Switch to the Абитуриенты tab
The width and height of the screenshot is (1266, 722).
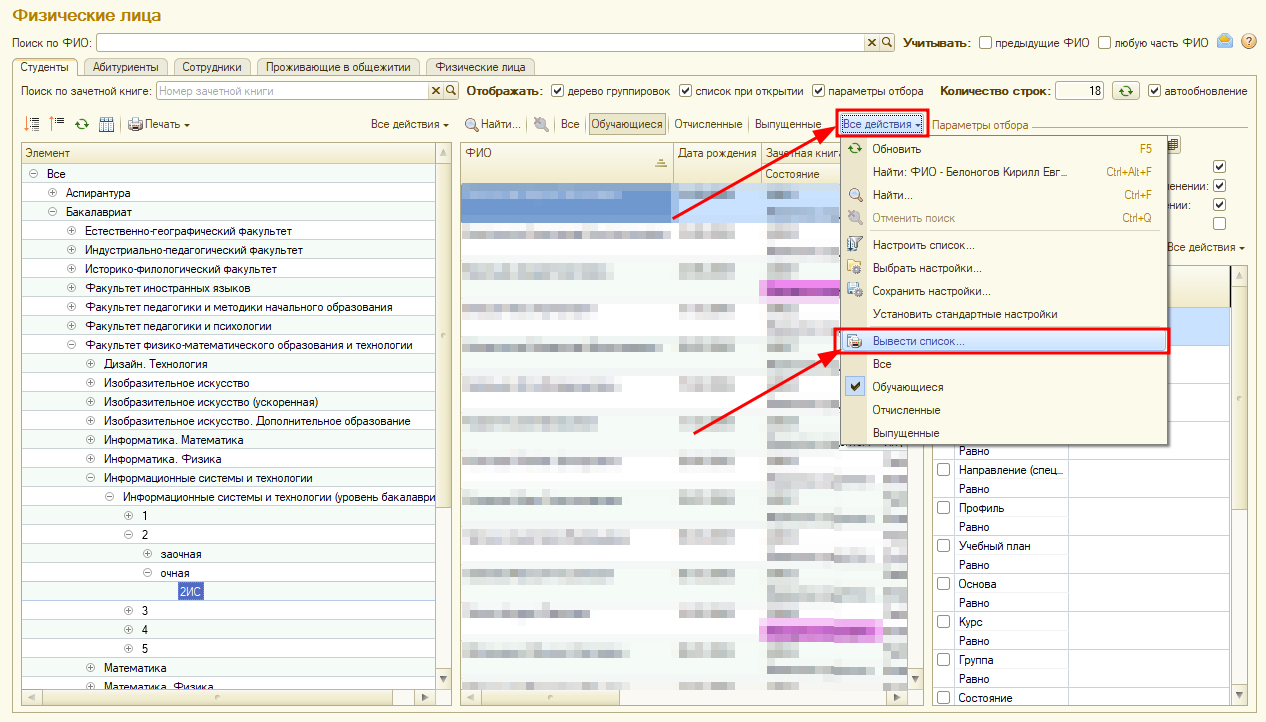point(125,67)
